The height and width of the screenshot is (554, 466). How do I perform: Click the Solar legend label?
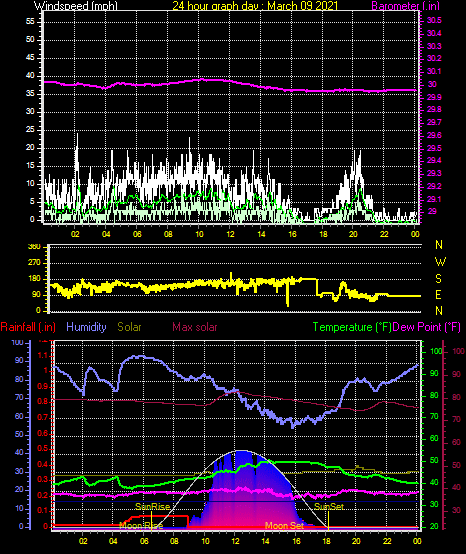129,327
